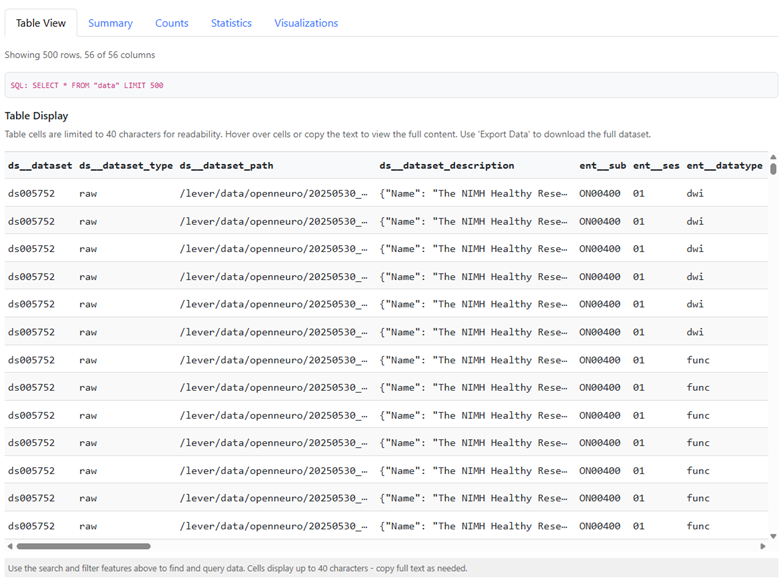Click the dataset path in the last row
783x584 pixels.
pyautogui.click(x=273, y=526)
